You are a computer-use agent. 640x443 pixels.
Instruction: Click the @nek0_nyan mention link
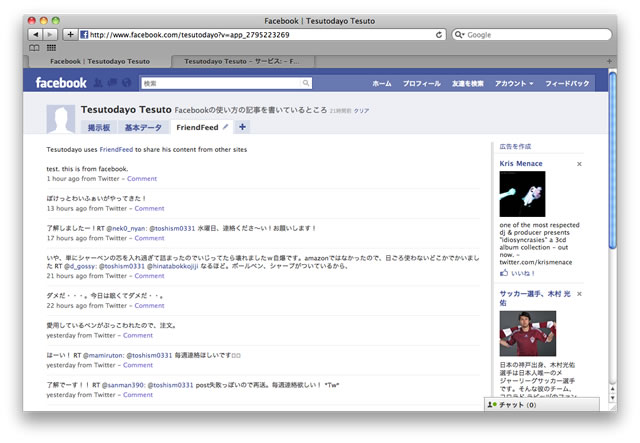pos(127,228)
